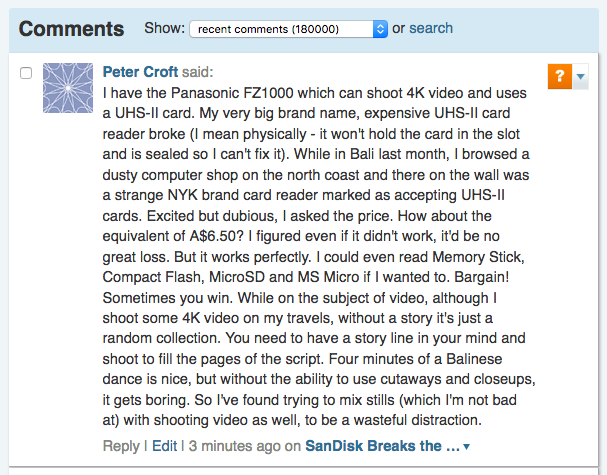The height and width of the screenshot is (475, 607).
Task: Click the word said: after the author name
Action: 197,72
